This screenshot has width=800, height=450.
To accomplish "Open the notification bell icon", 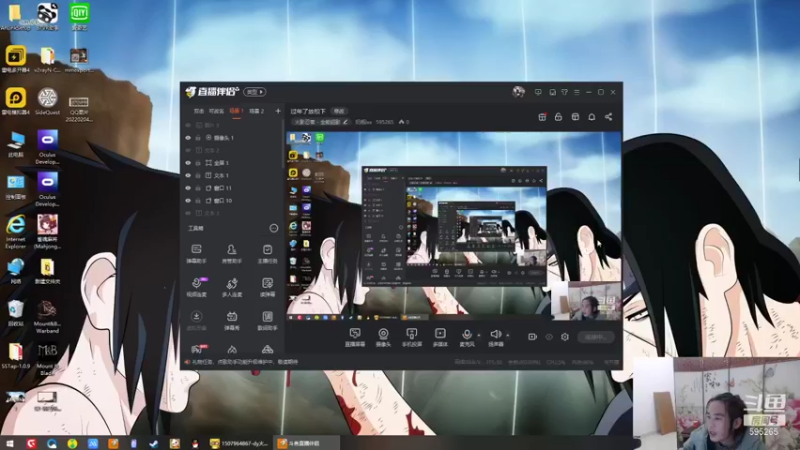I will point(592,117).
